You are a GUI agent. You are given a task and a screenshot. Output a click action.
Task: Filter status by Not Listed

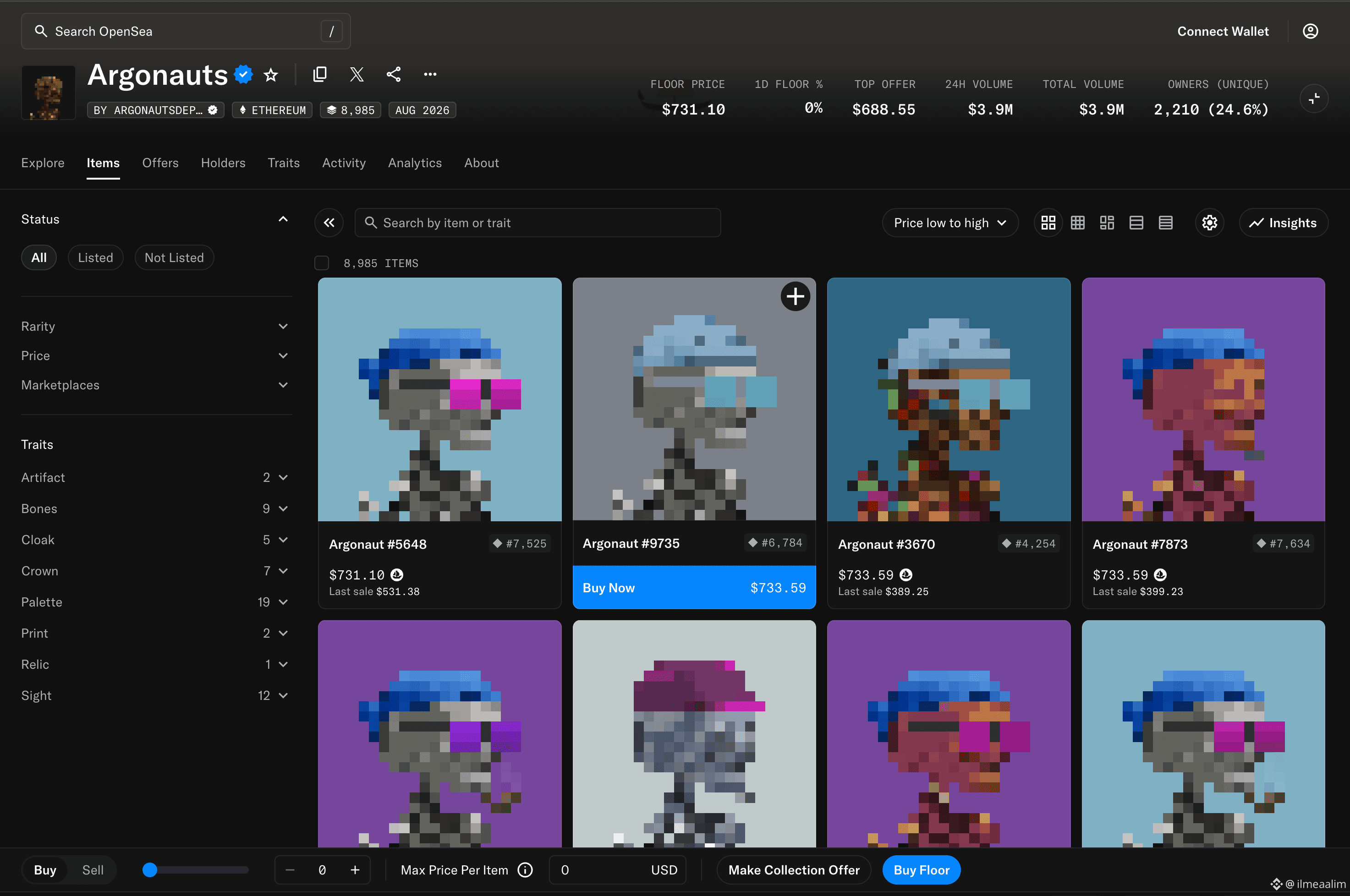(174, 258)
